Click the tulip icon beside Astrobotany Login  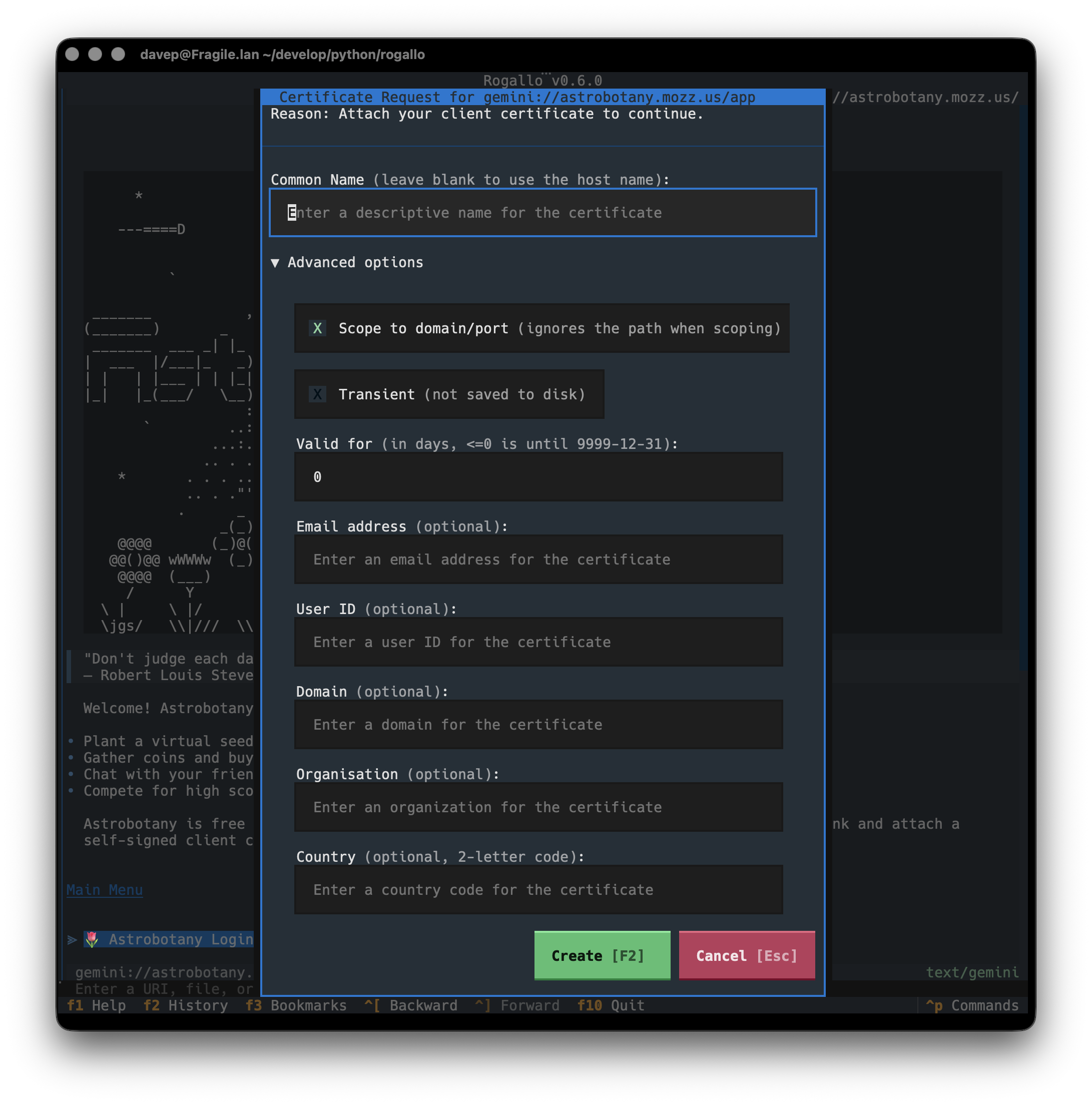point(92,939)
